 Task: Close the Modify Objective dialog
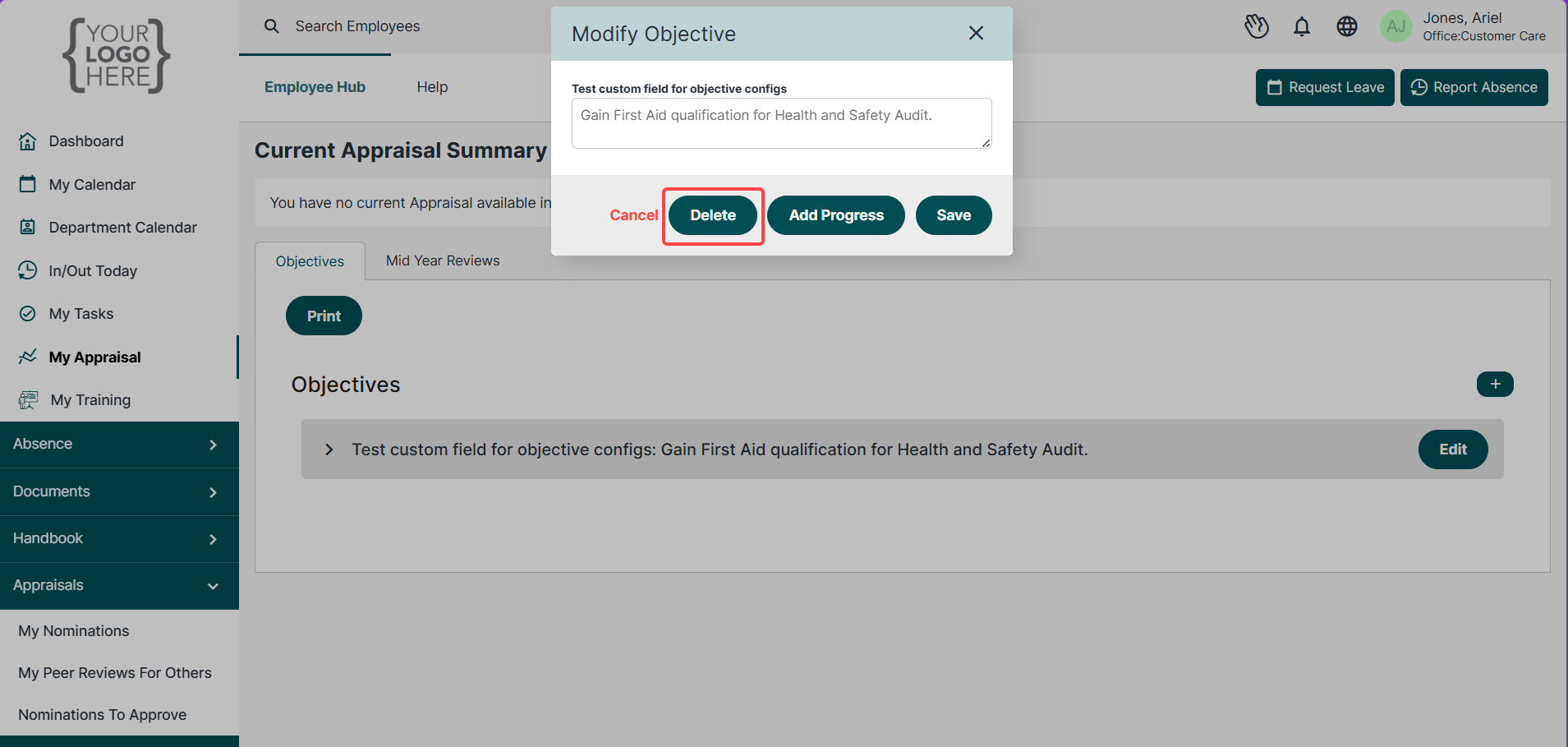click(x=976, y=33)
